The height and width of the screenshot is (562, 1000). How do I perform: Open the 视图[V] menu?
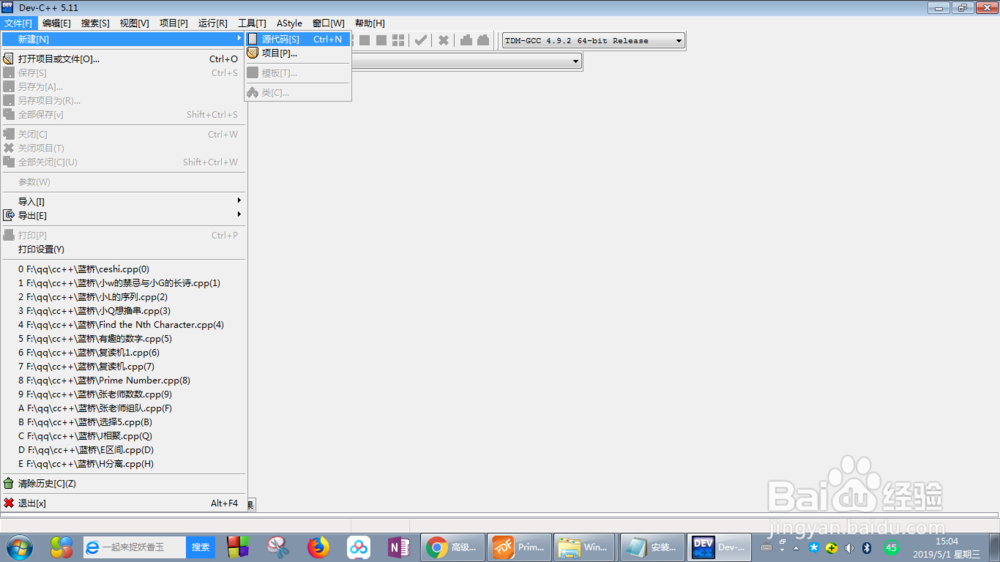(135, 23)
